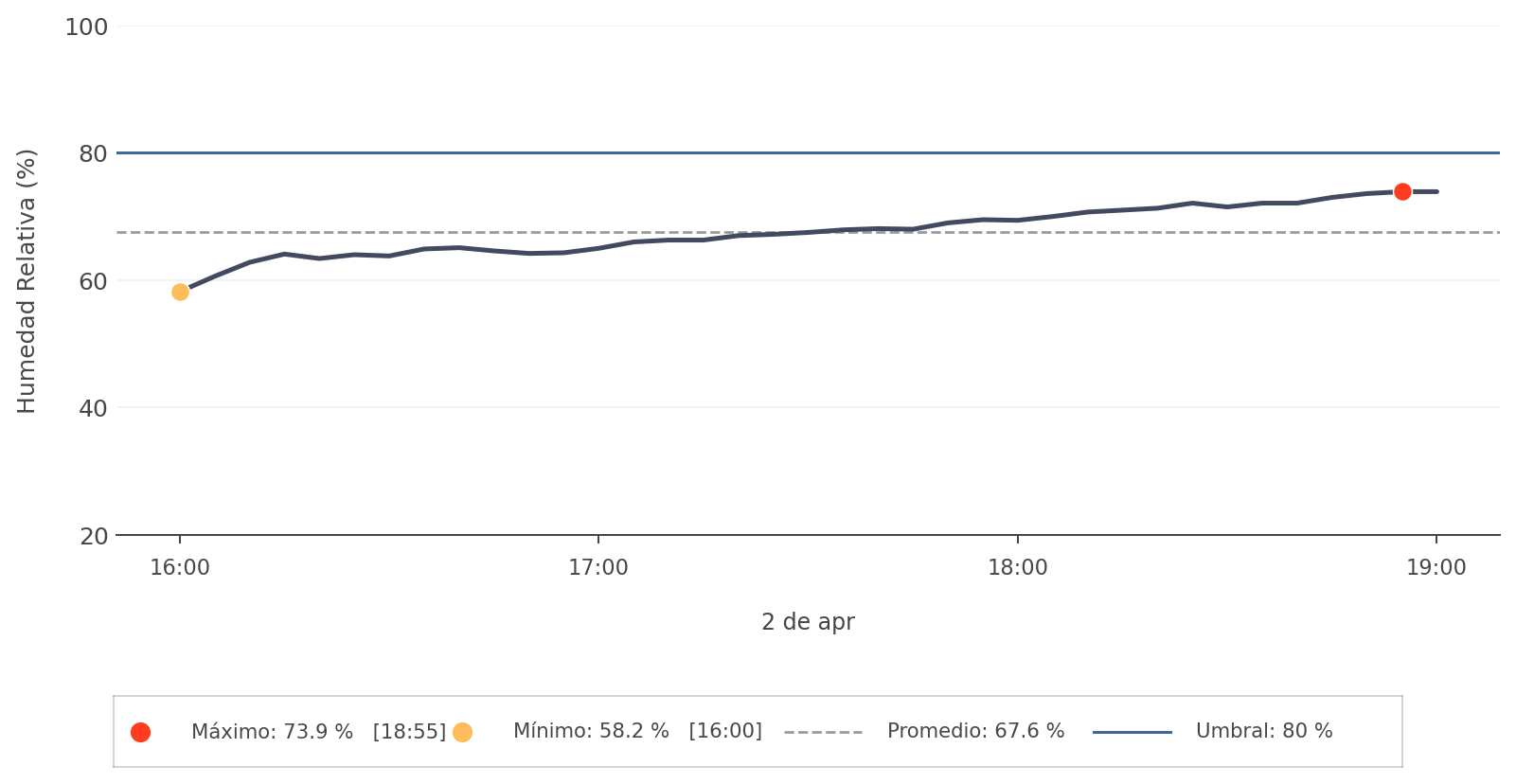The image size is (1516, 784).
Task: Click the 20 label on the humidity axis
Action: point(93,537)
